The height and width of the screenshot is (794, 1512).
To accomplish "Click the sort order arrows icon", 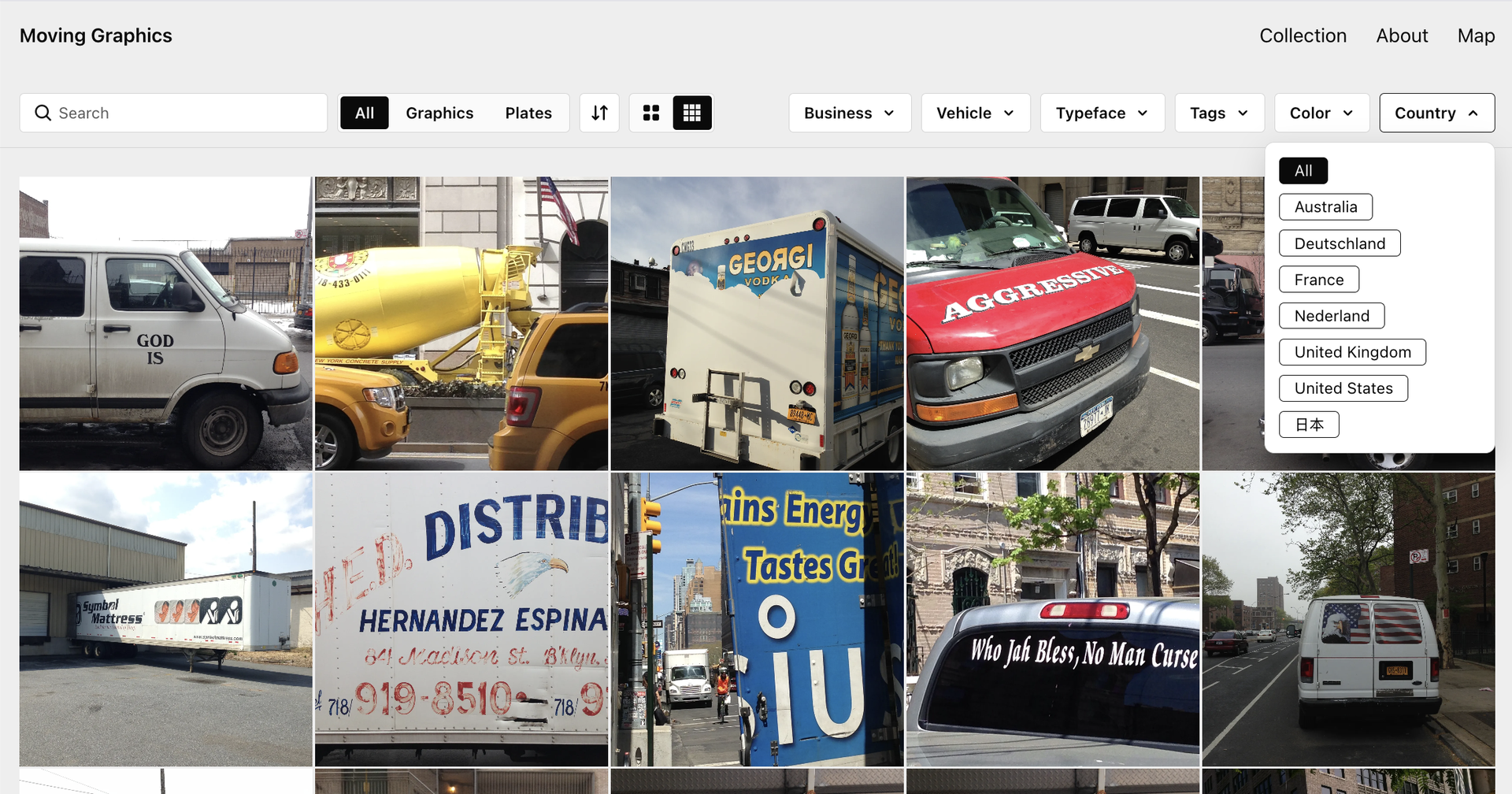I will pos(599,113).
